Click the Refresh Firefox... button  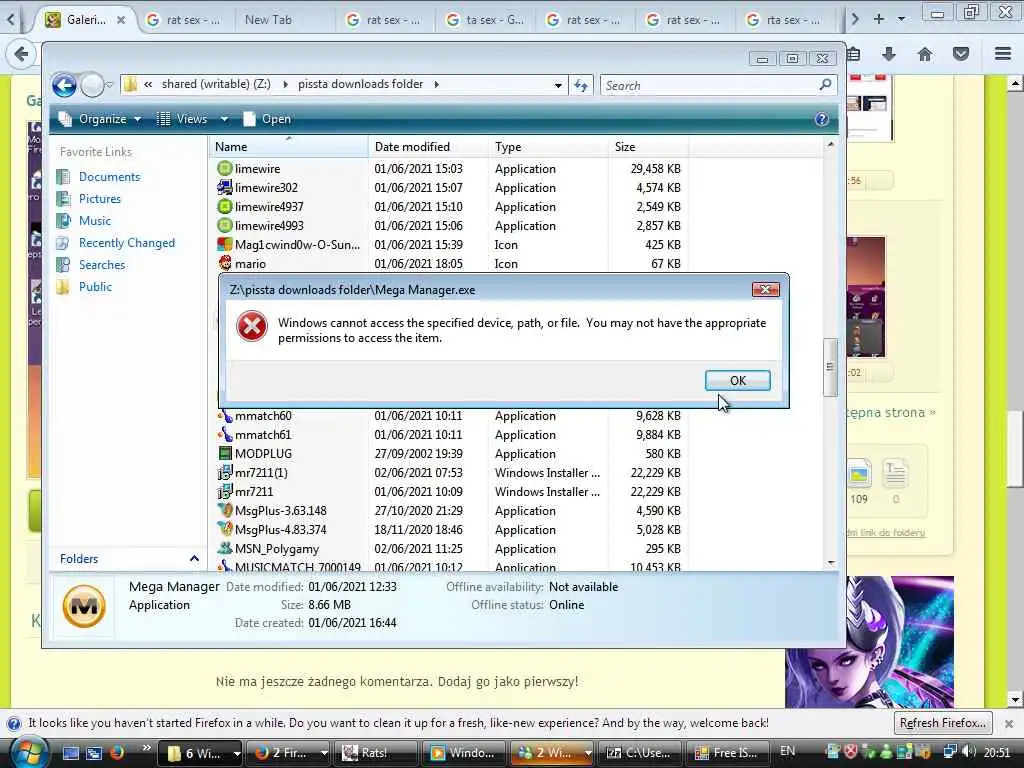[x=942, y=723]
